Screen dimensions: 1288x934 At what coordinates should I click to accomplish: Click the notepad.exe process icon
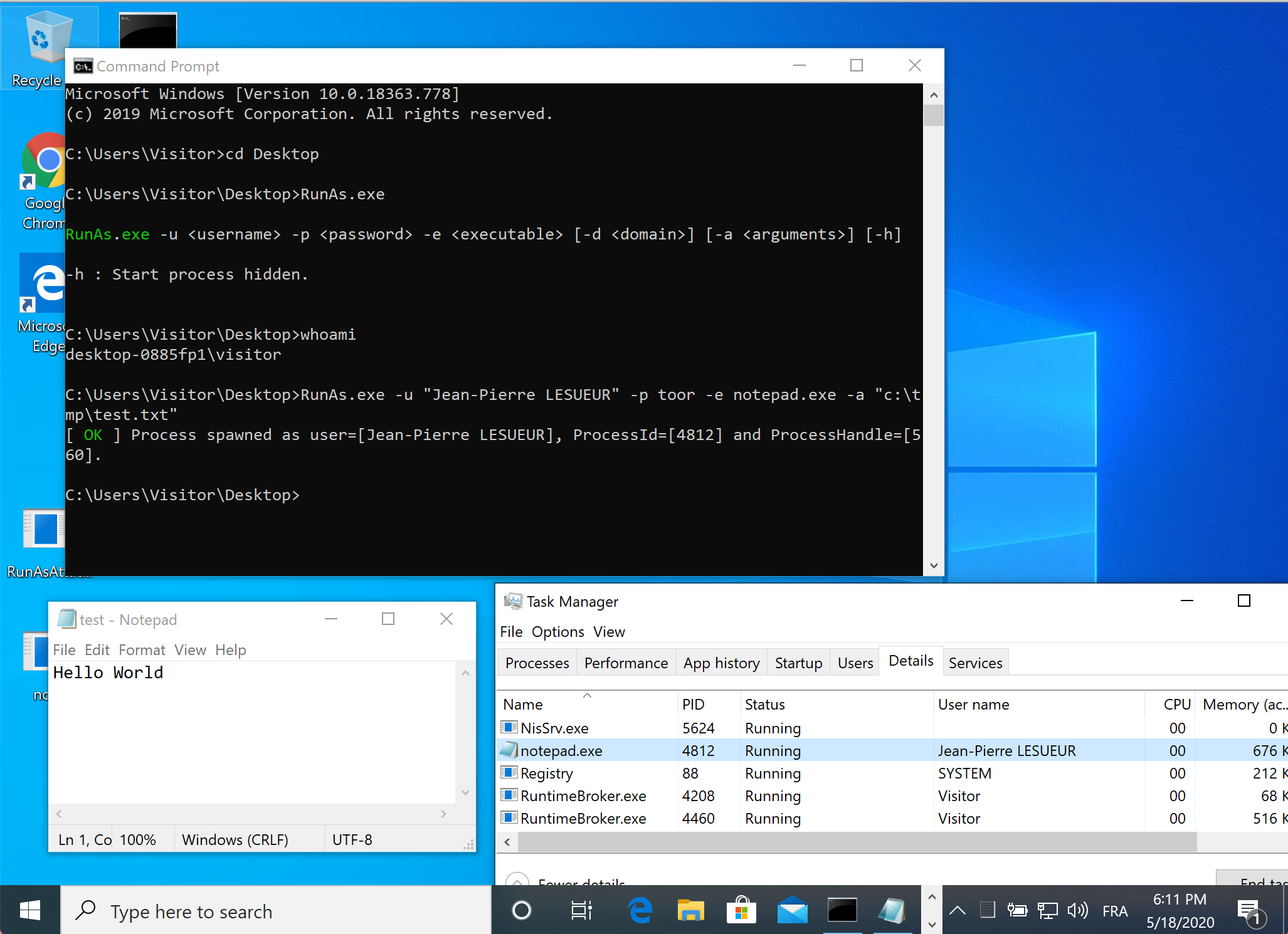pos(510,750)
